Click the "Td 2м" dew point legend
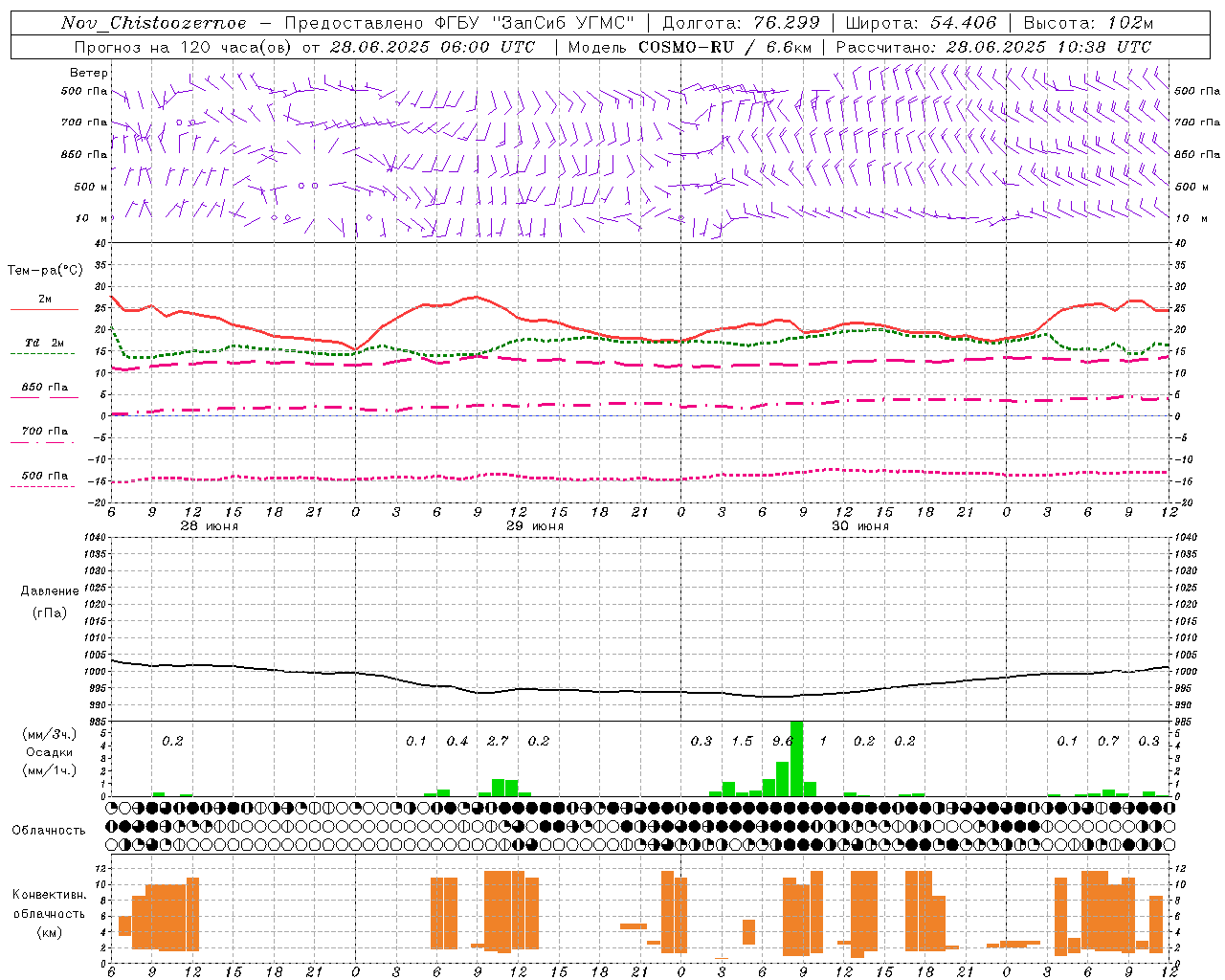The image size is (1225, 980). click(x=44, y=343)
